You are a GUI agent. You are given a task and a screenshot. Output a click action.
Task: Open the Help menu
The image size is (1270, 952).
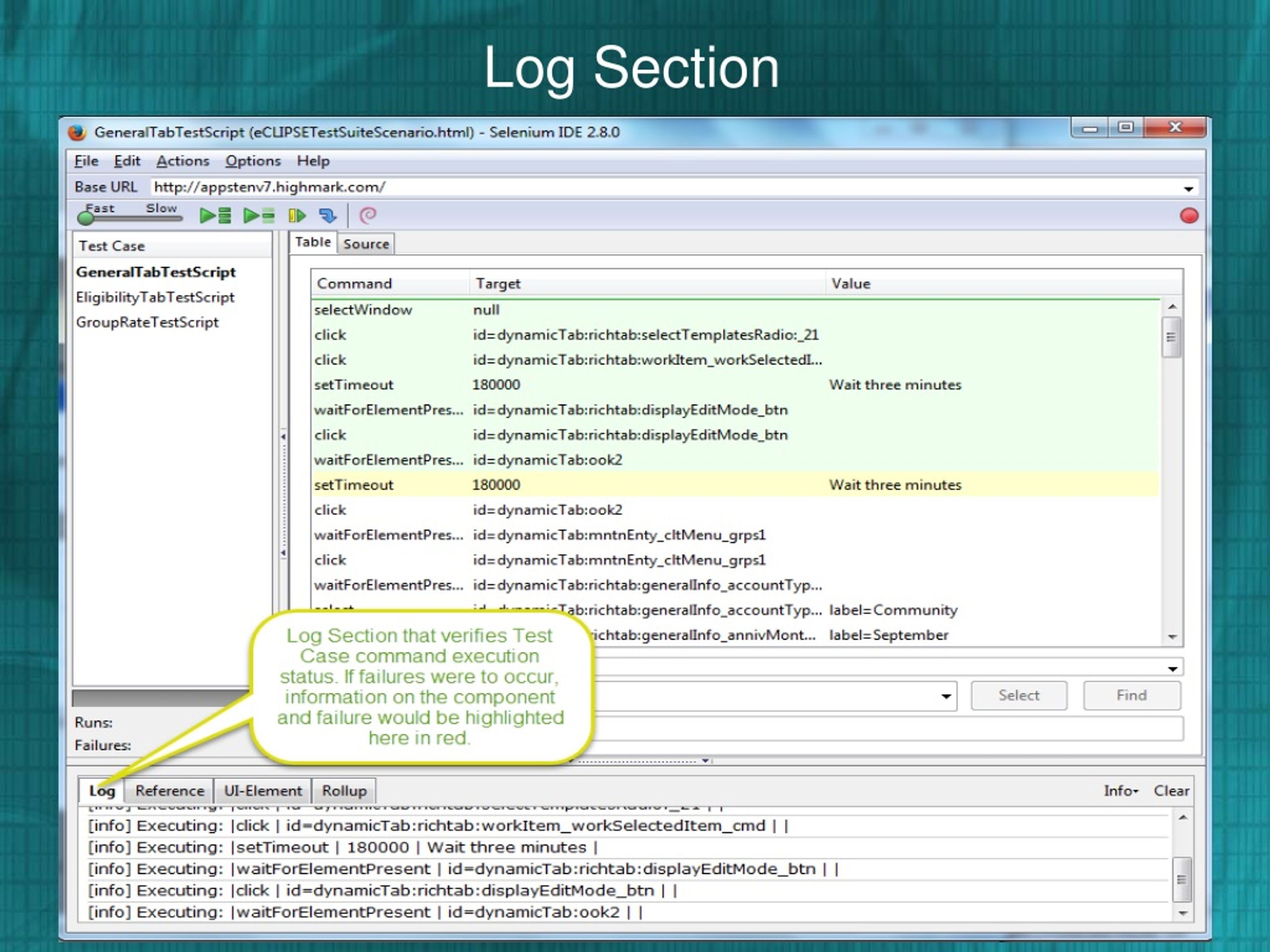coord(313,161)
